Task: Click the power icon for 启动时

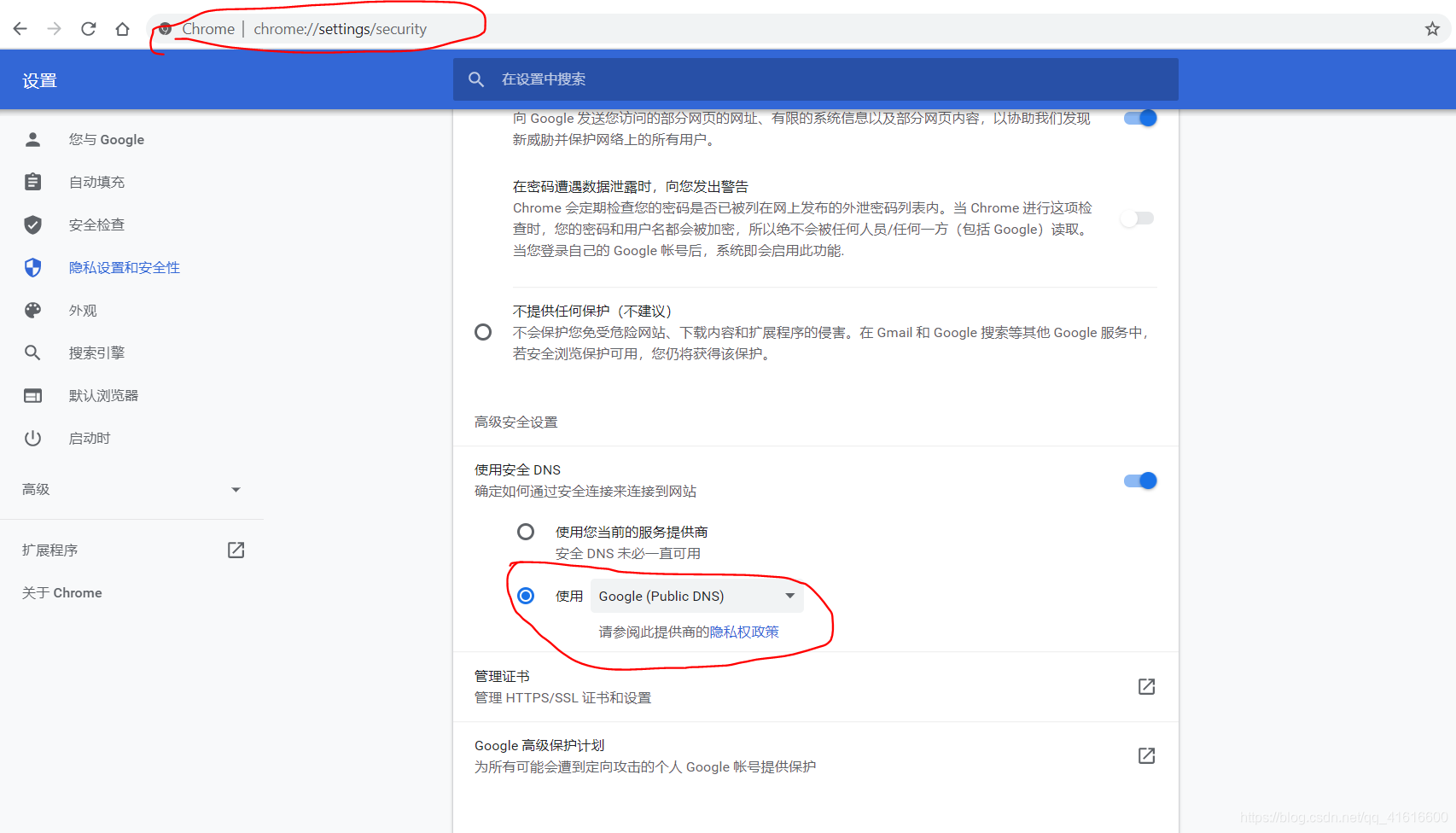Action: pyautogui.click(x=32, y=438)
